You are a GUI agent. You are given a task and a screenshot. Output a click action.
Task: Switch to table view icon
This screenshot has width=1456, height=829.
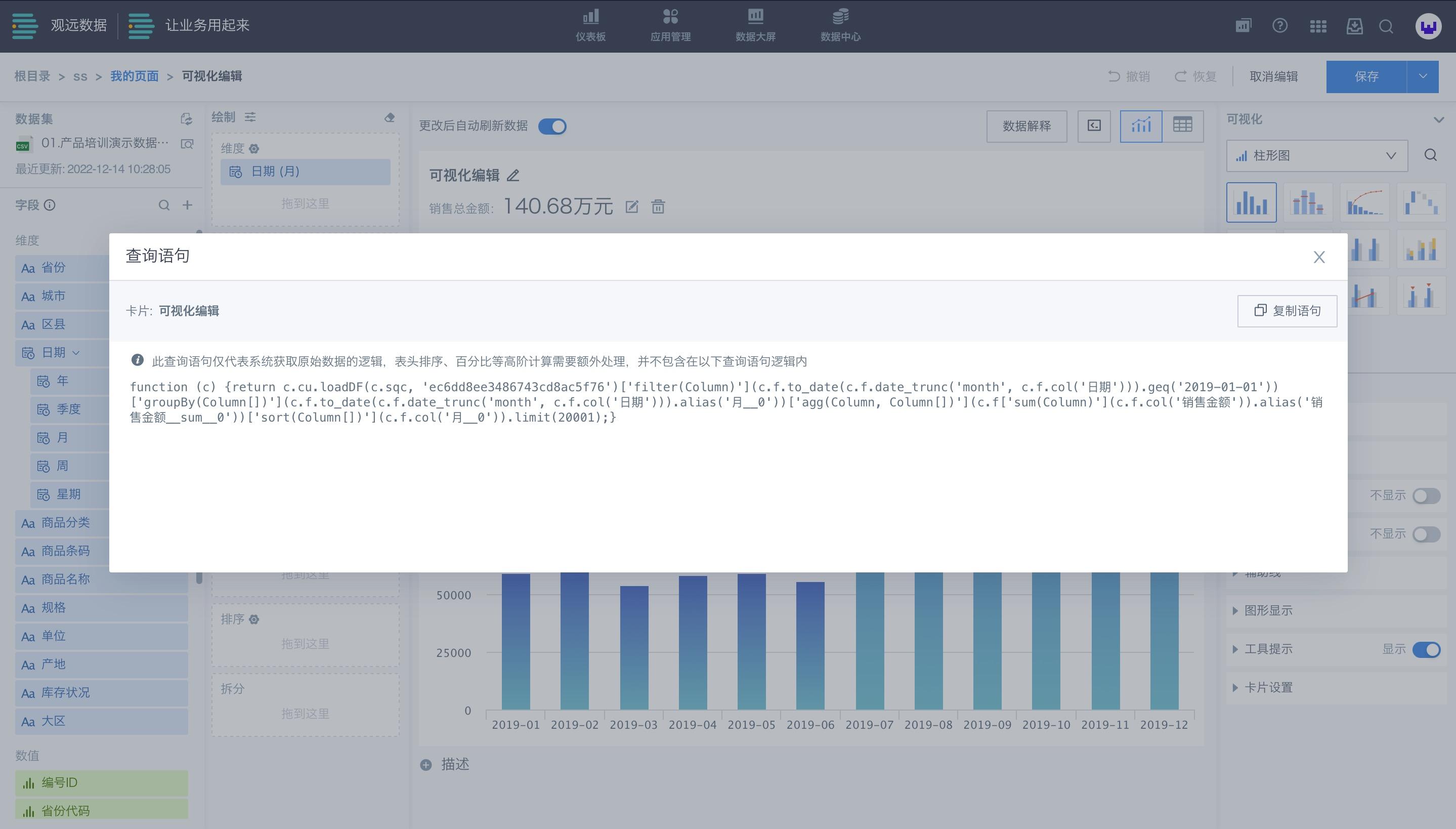[x=1182, y=126]
